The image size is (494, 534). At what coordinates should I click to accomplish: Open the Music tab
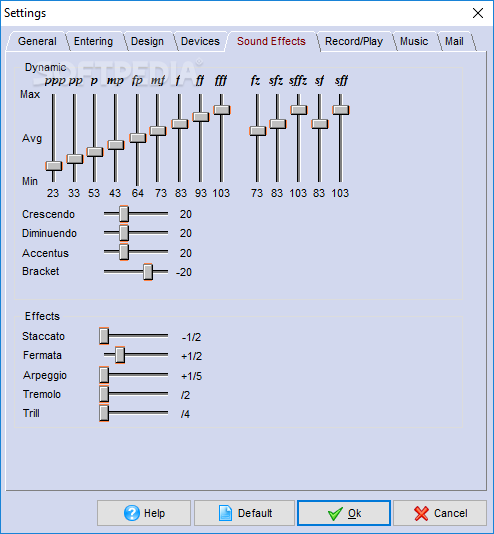[414, 41]
